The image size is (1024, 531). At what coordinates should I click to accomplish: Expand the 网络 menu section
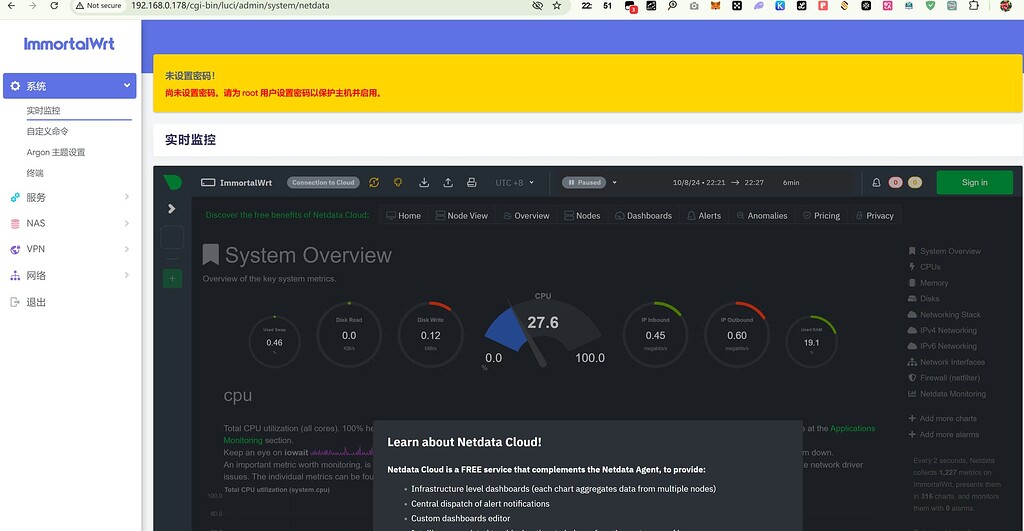pyautogui.click(x=127, y=276)
